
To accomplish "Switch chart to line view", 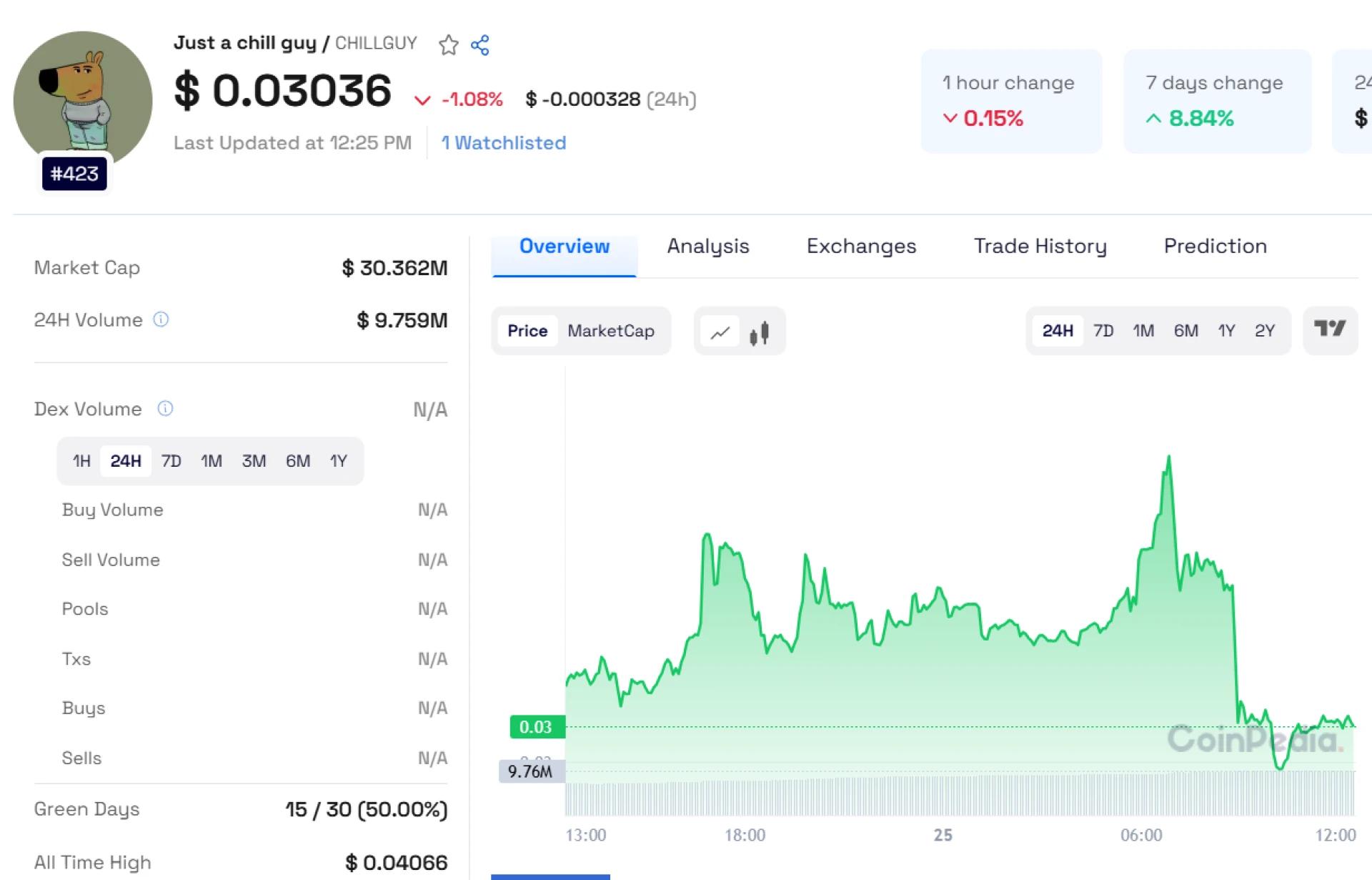I will tap(720, 331).
